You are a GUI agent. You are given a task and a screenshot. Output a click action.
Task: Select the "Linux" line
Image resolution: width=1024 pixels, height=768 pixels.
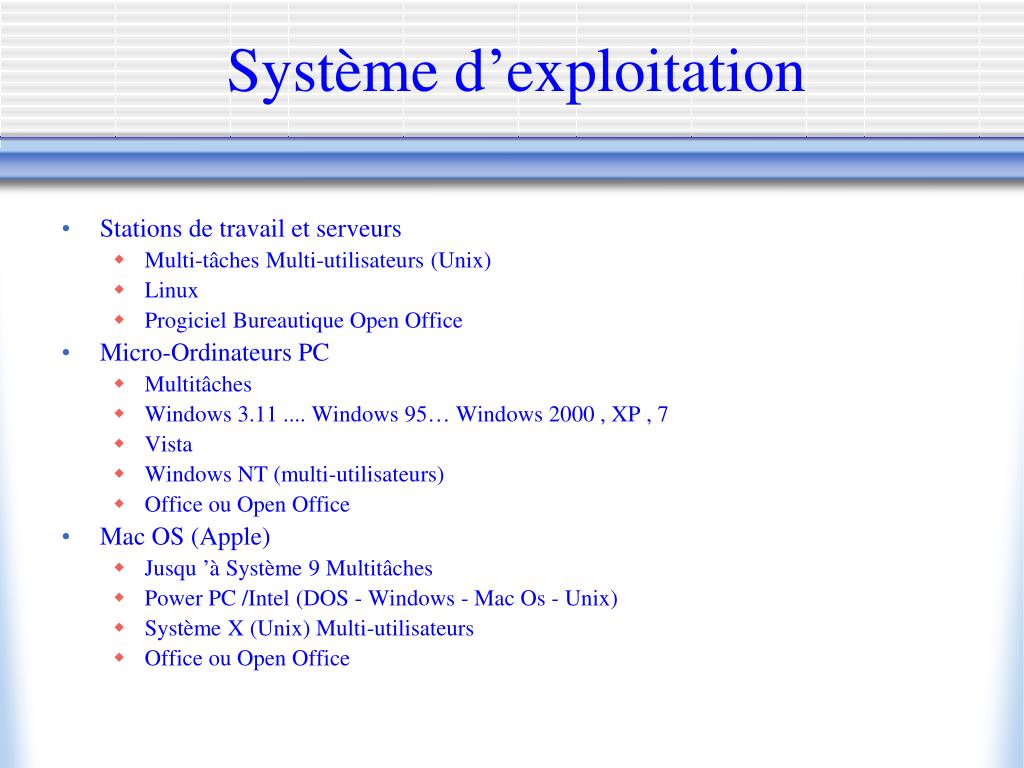click(x=171, y=290)
